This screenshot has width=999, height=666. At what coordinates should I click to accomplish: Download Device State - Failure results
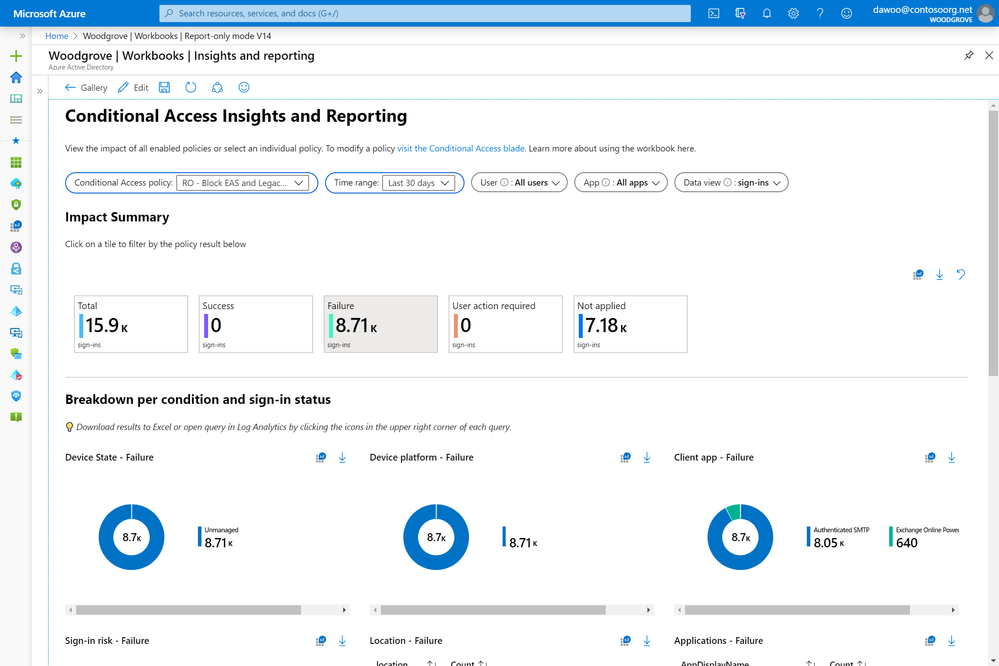coord(342,458)
